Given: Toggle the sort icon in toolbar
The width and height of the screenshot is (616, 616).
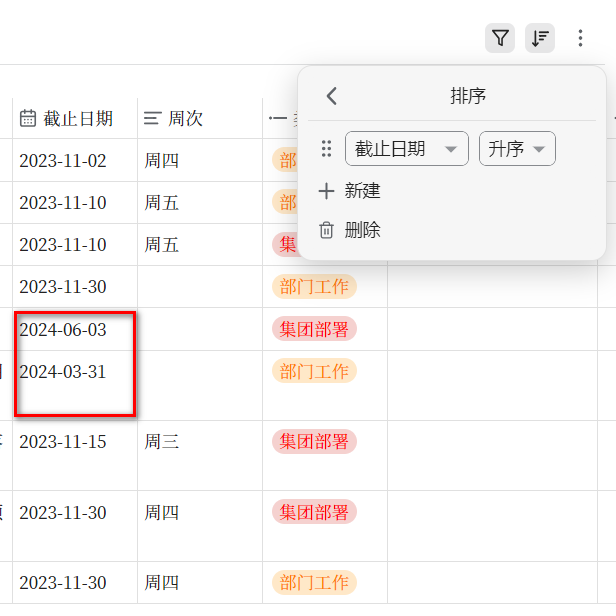Looking at the screenshot, I should coord(540,38).
